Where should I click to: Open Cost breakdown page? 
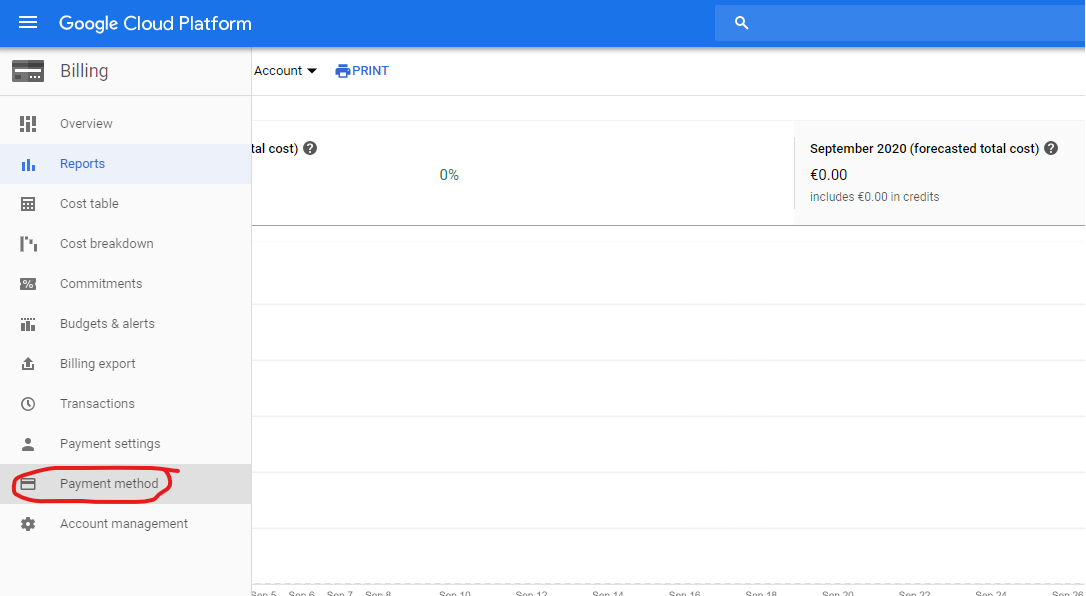[x=125, y=244]
